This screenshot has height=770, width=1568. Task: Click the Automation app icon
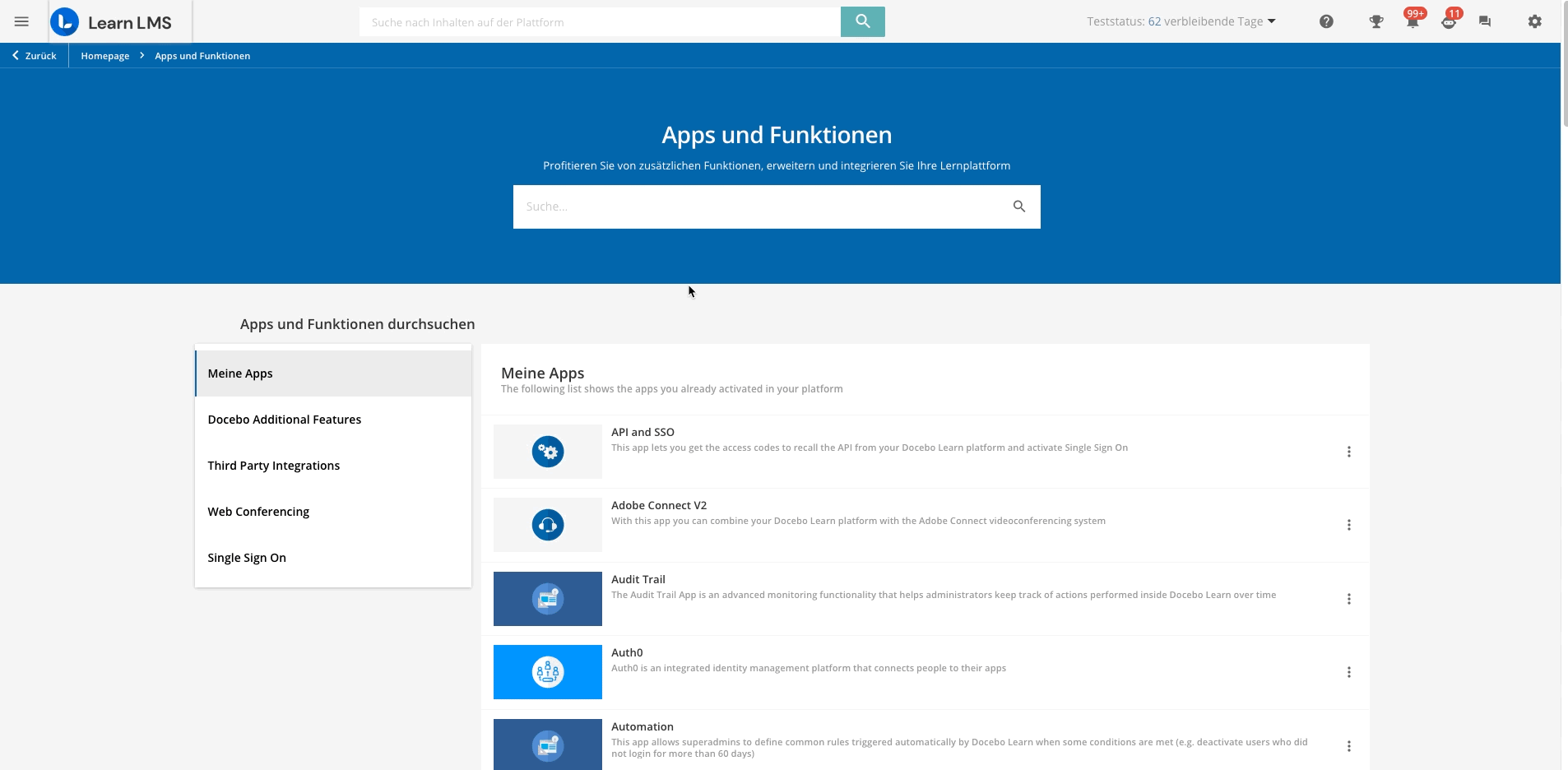(548, 744)
